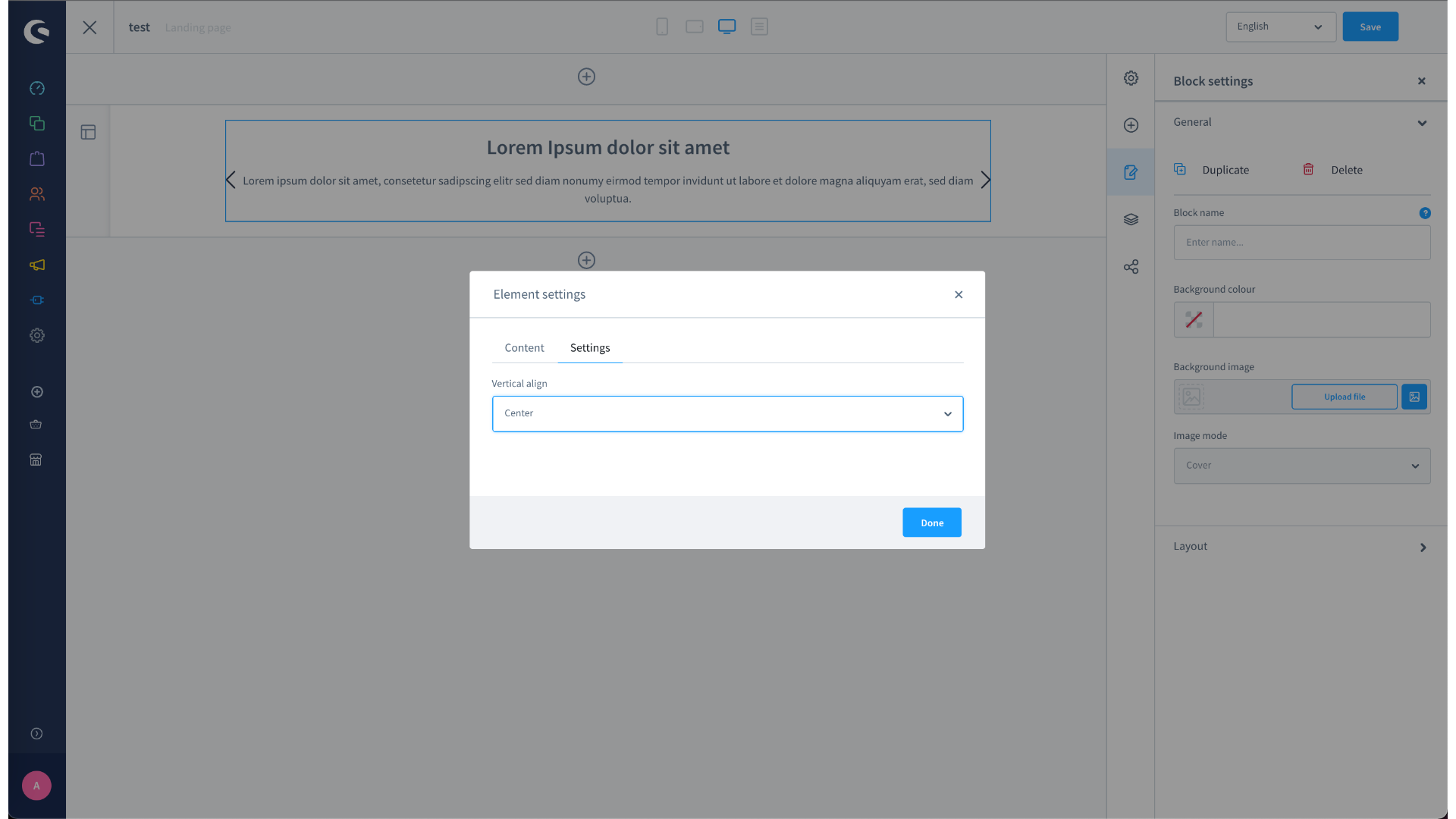Select the Settings tab in Element settings
Screen dimensions: 1456x819
tap(590, 347)
